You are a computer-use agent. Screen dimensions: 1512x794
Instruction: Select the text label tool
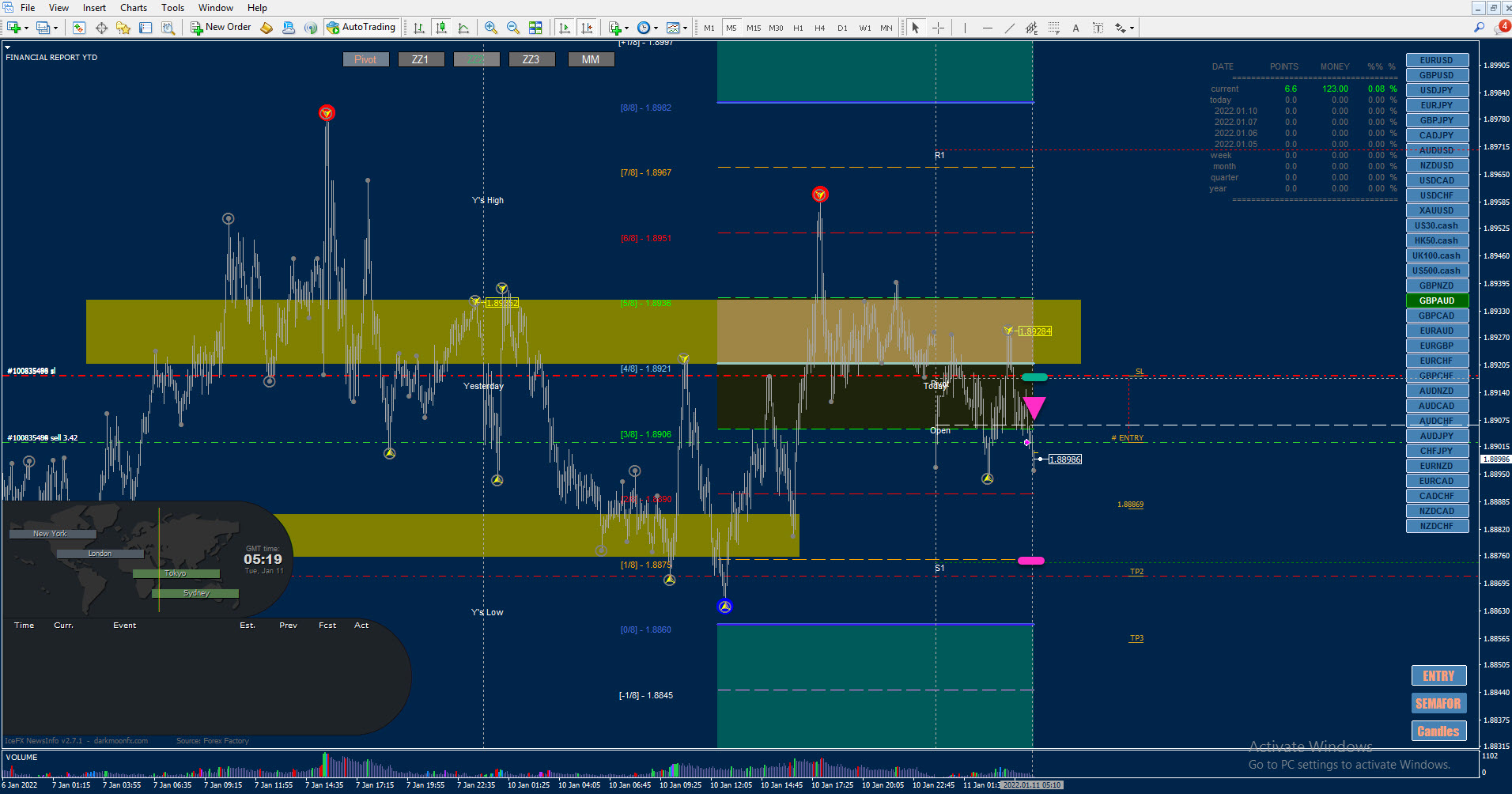1075,28
